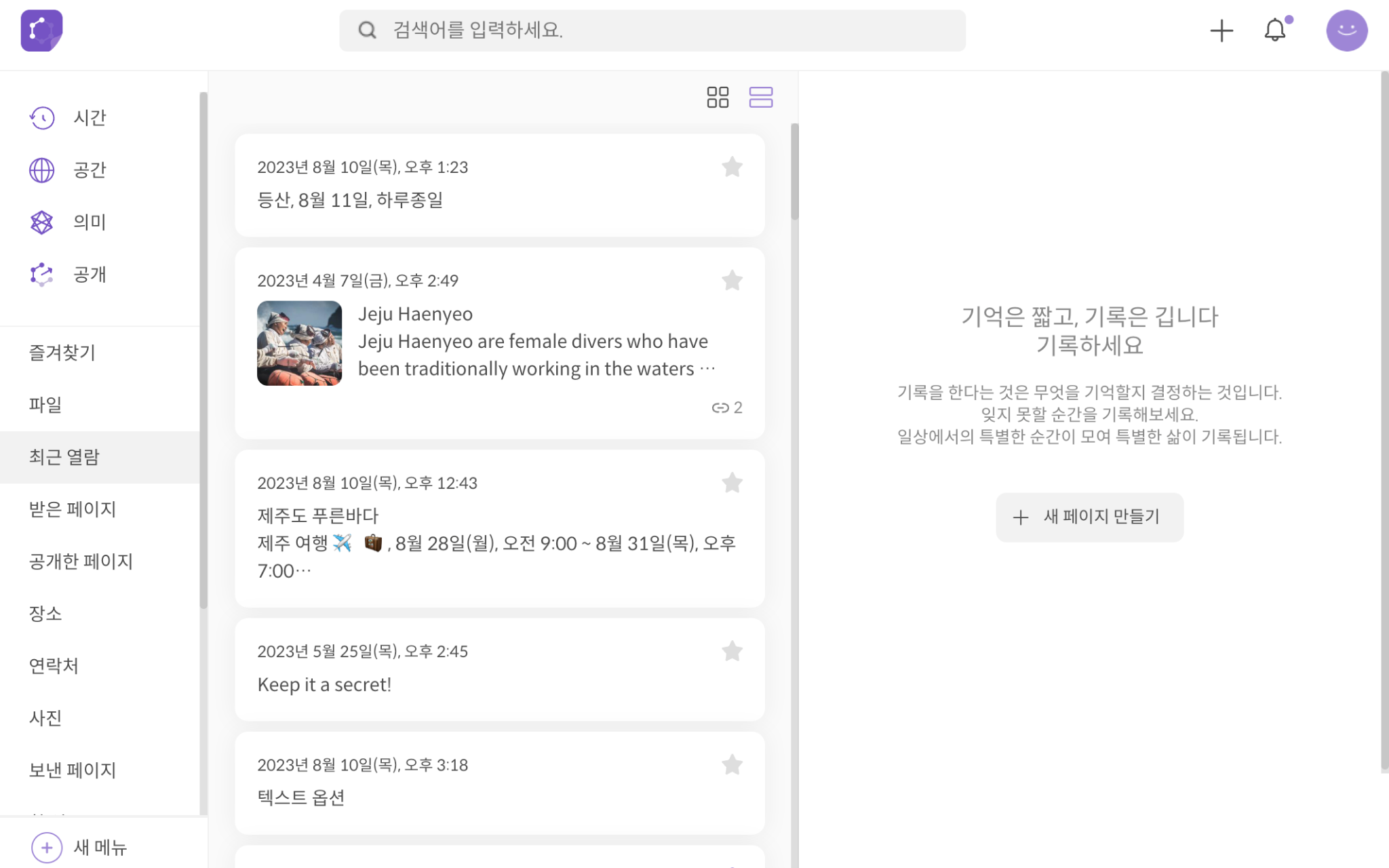Open the notifications bell icon
The height and width of the screenshot is (868, 1389).
click(x=1275, y=31)
